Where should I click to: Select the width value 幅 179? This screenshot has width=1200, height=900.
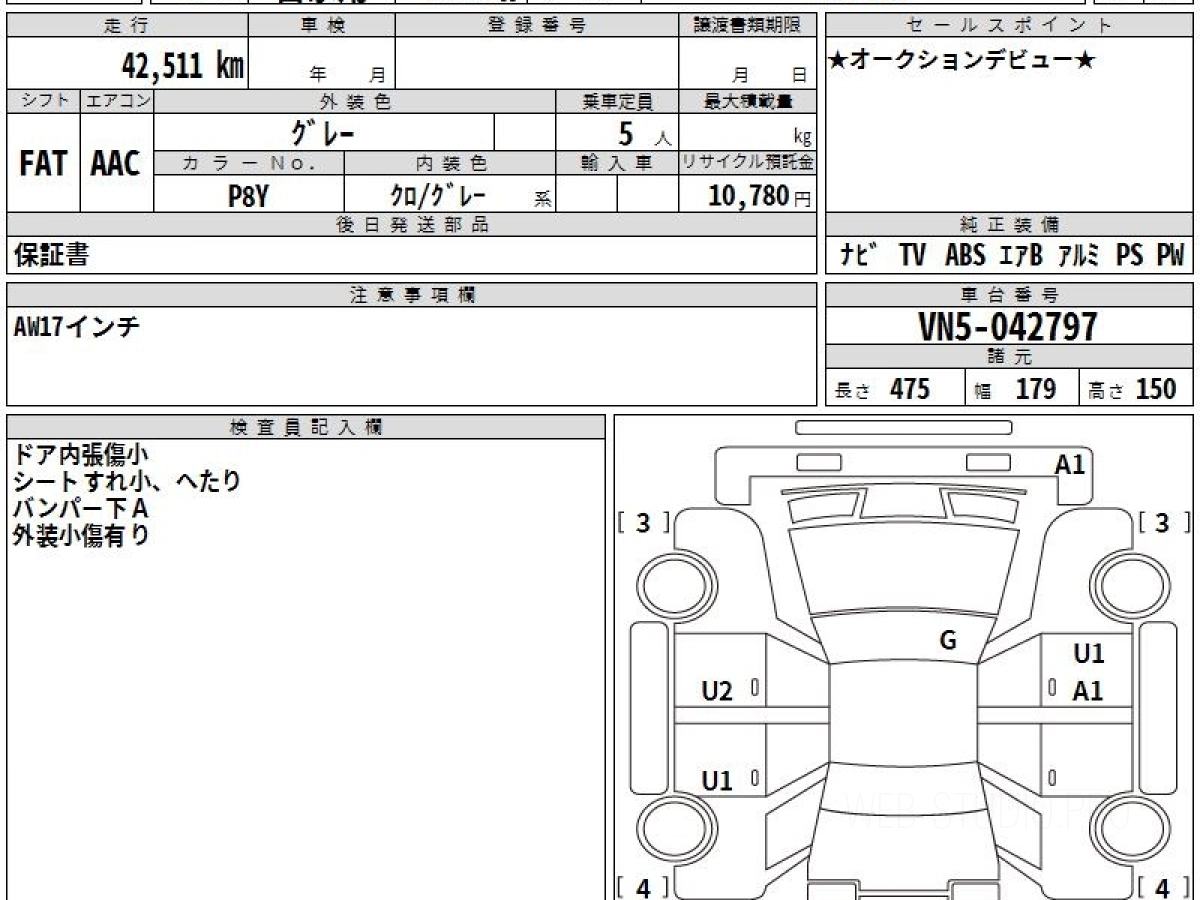pos(1016,389)
